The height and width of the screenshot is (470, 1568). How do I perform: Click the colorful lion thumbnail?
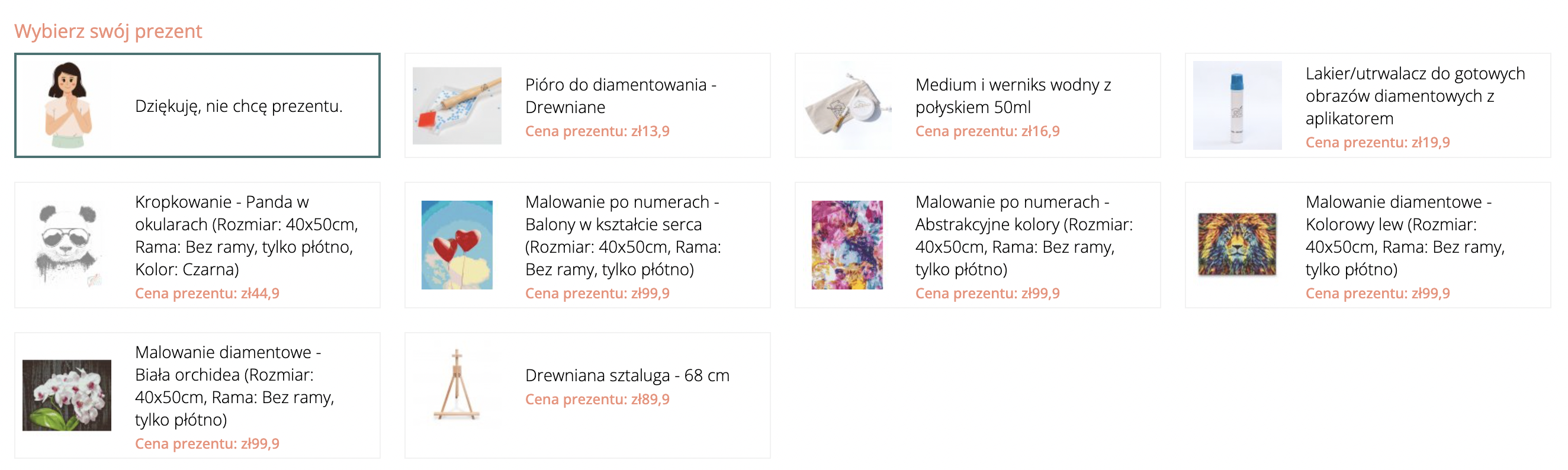(1236, 244)
